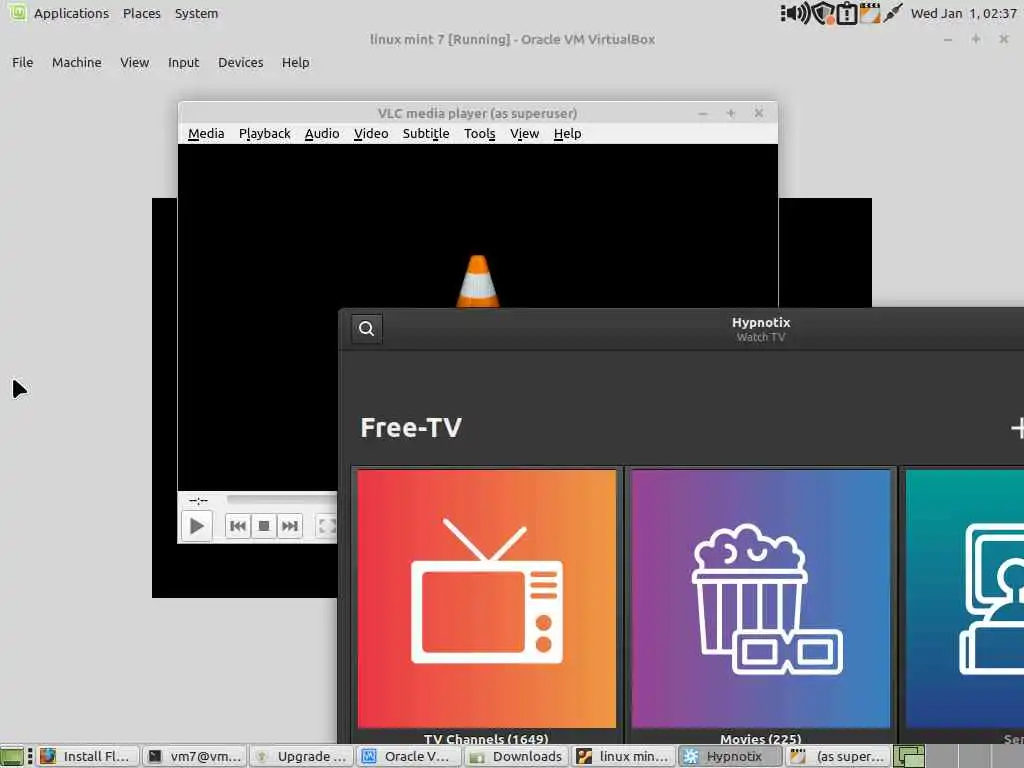Open VLC Audio menu

point(322,133)
